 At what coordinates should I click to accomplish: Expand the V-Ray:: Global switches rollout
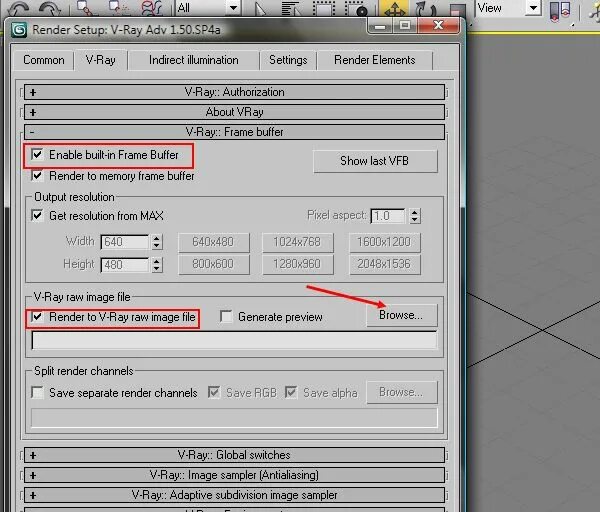[234, 455]
